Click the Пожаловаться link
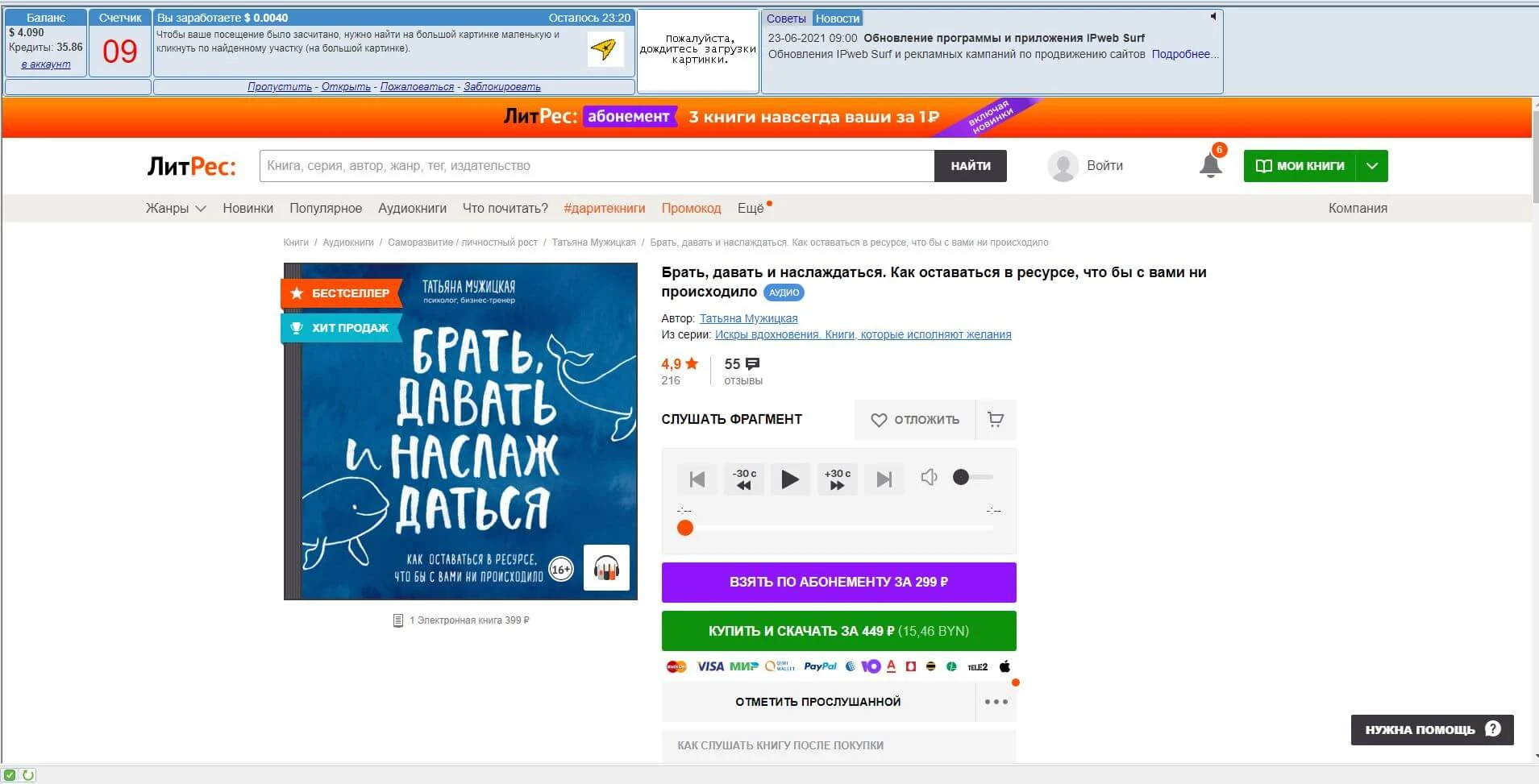 (417, 86)
